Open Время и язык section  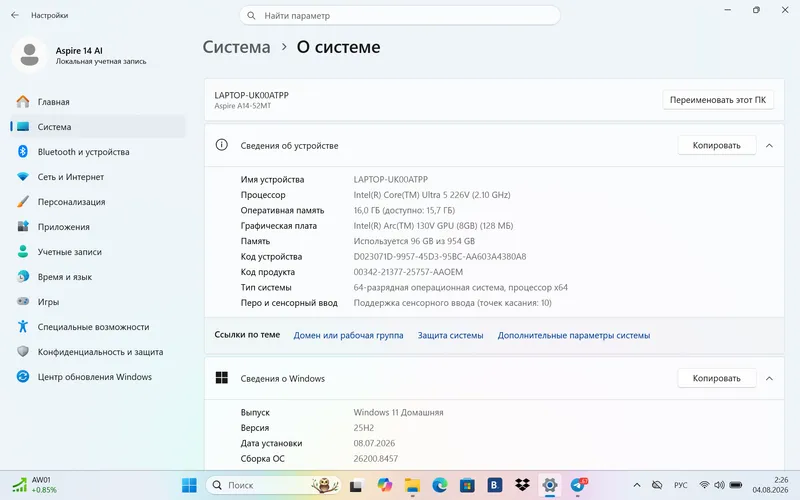coord(97,277)
